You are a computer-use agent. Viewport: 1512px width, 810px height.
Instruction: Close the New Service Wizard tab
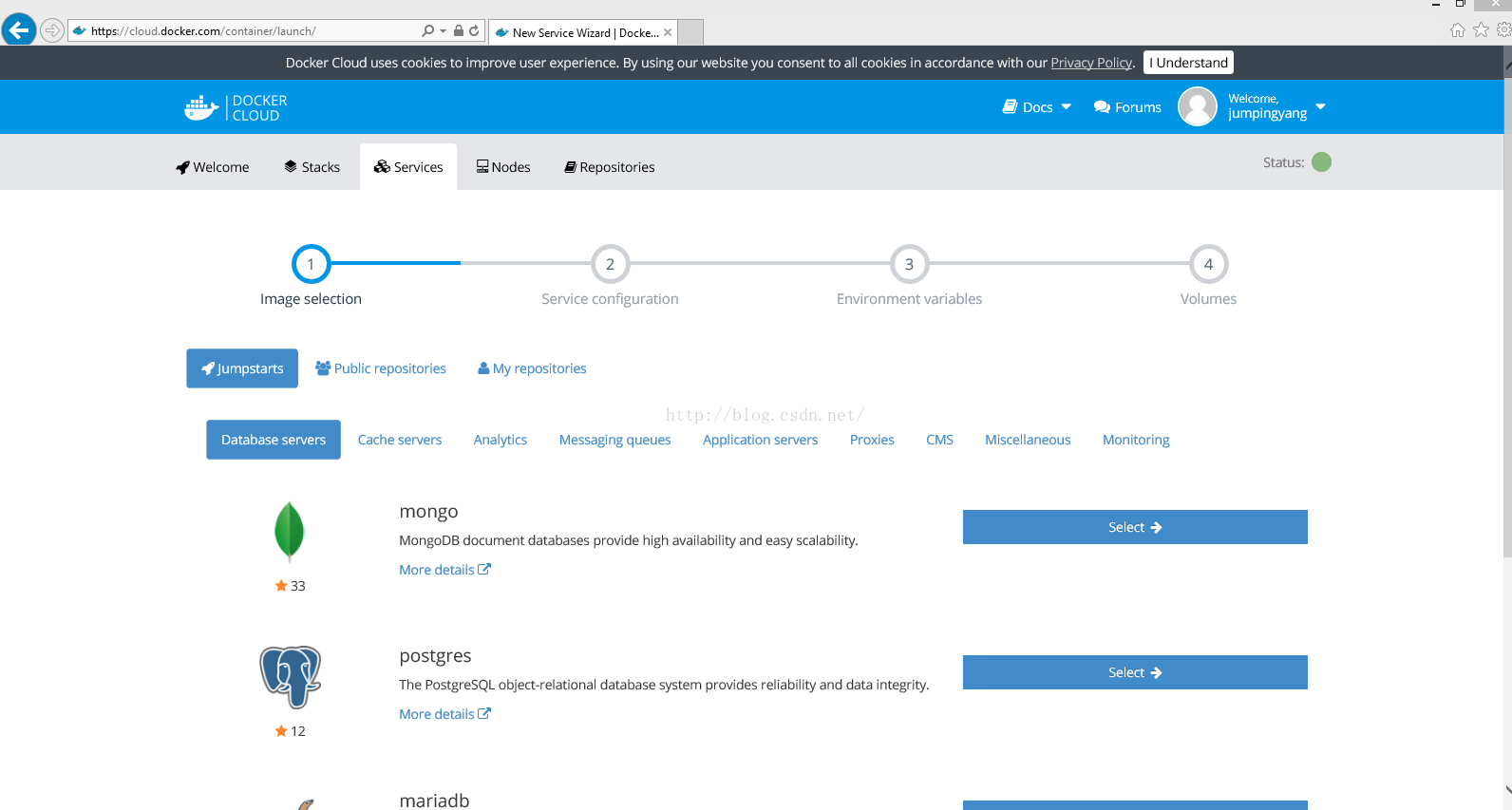coord(668,32)
